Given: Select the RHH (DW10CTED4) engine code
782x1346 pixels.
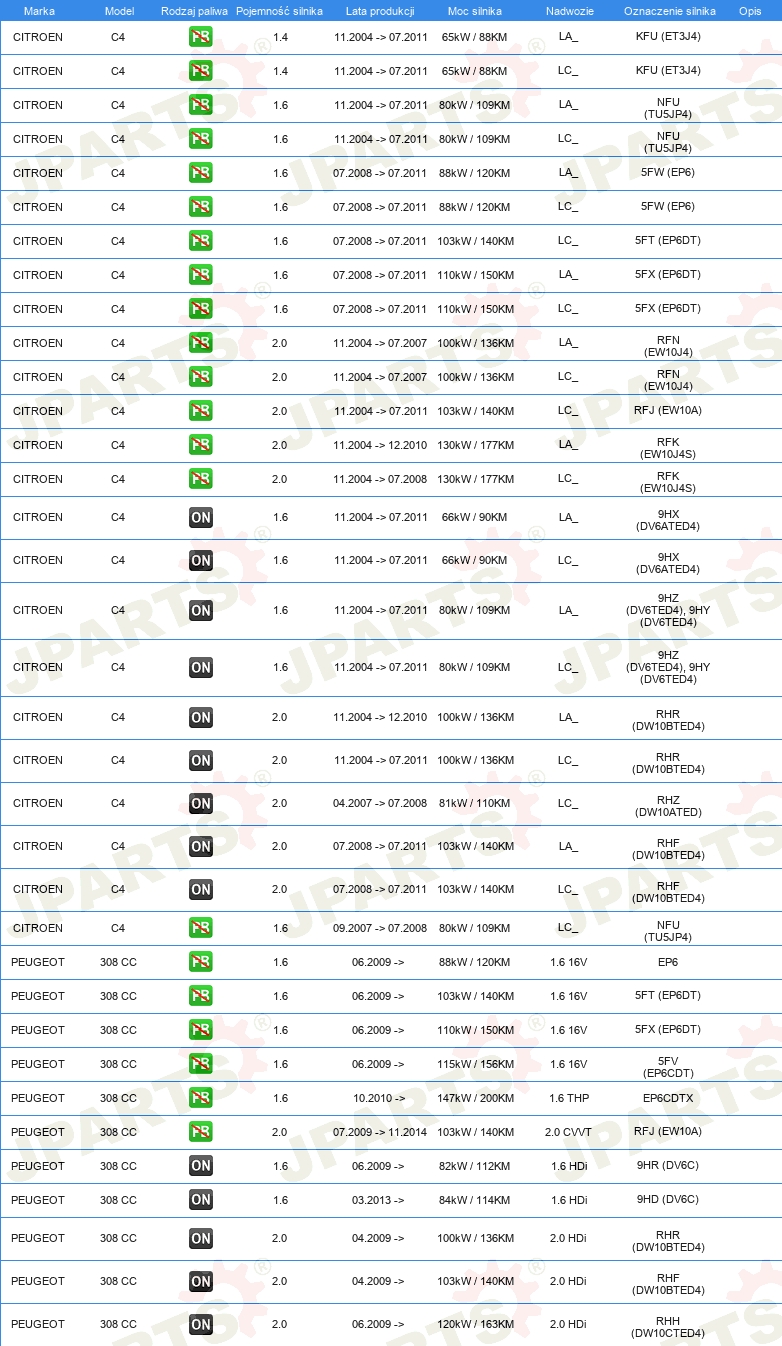Looking at the screenshot, I should click(x=668, y=1327).
